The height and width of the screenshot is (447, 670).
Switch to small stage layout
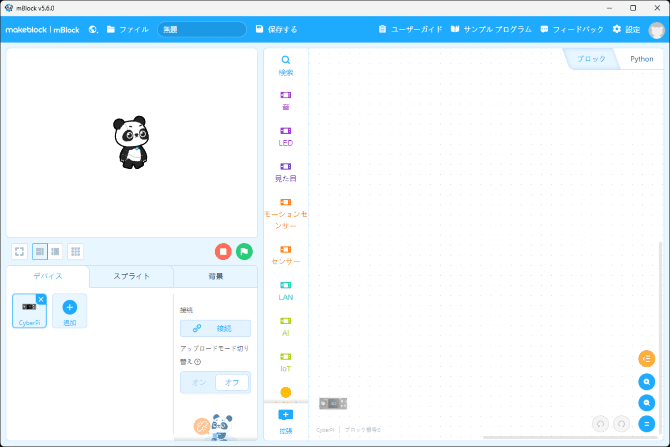[55, 251]
